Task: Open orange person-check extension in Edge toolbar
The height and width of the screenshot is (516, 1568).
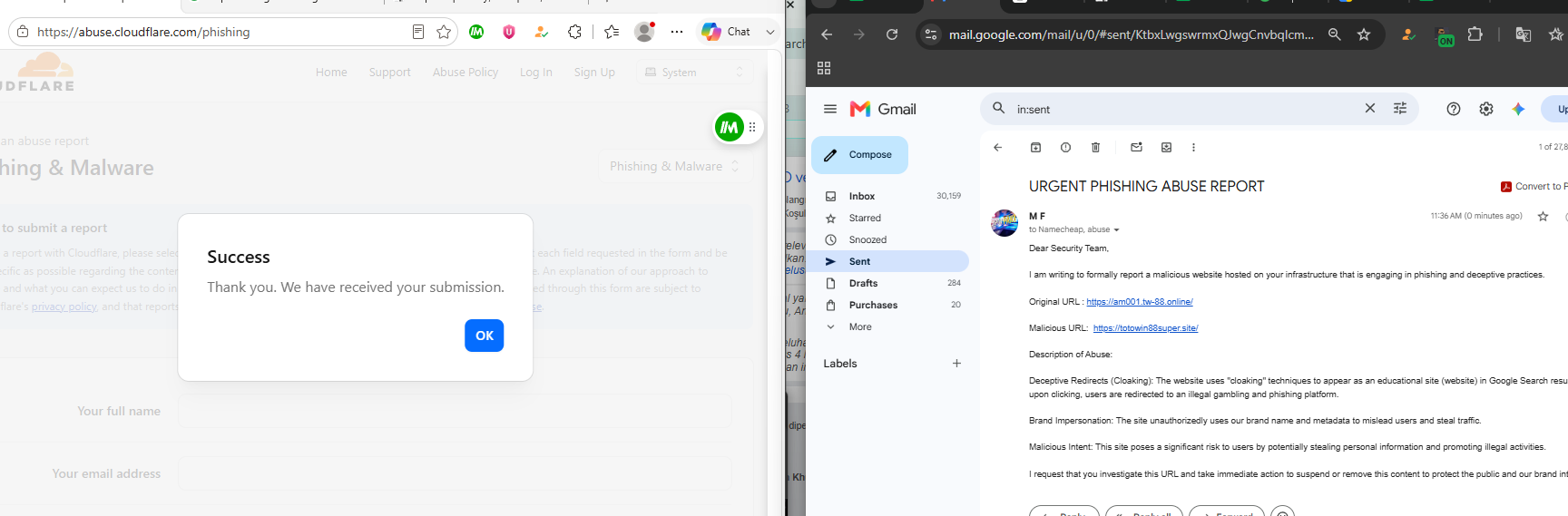Action: click(x=542, y=32)
